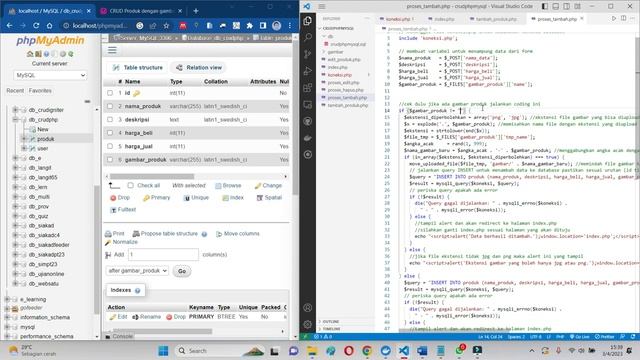640x360 pixels.
Task: Open VS Code Search view icon
Action: (x=308, y=37)
